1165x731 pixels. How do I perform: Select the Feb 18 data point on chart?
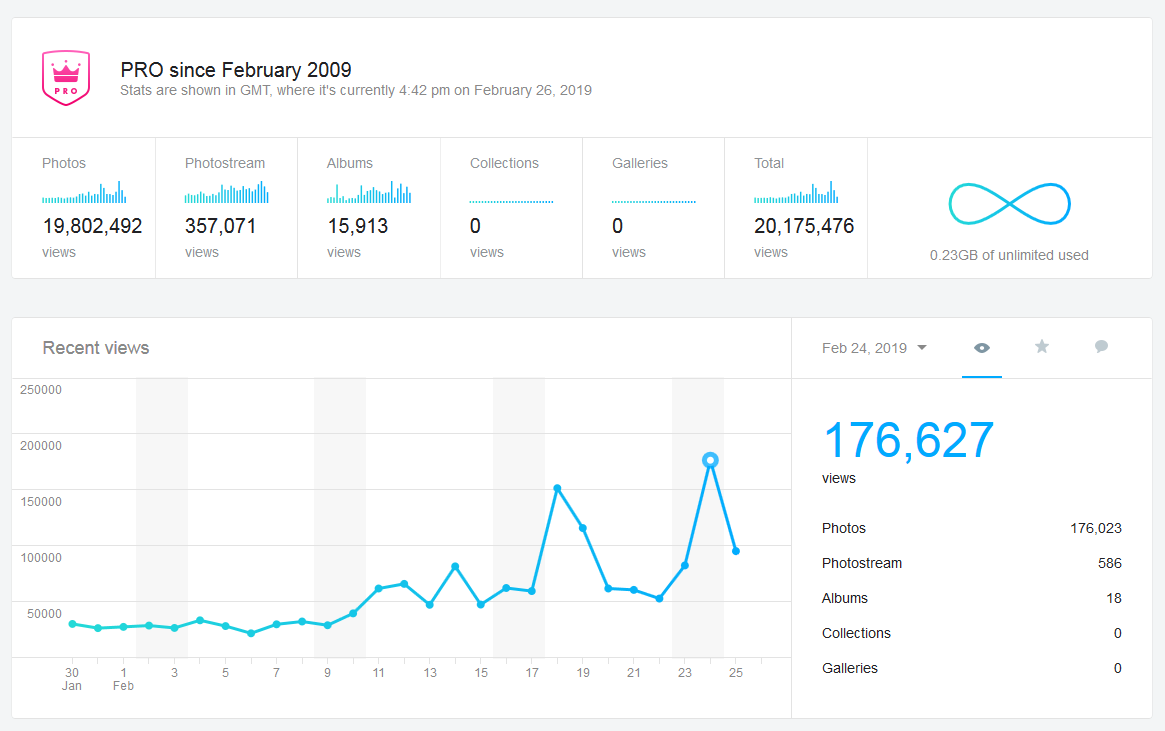(x=557, y=488)
